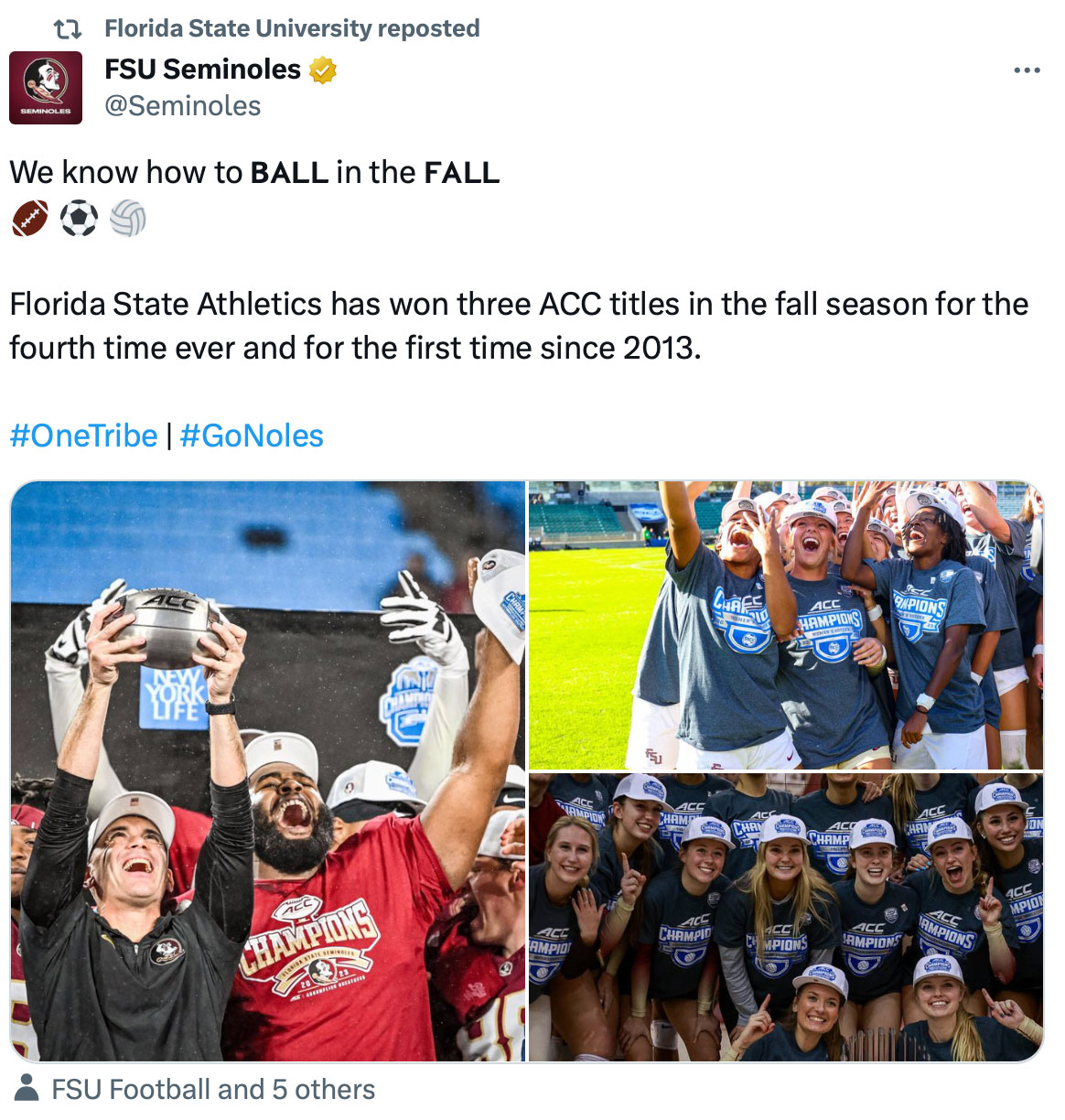Click the FSU Seminoles display name
Viewport: 1065px width, 1120px height.
point(203,69)
